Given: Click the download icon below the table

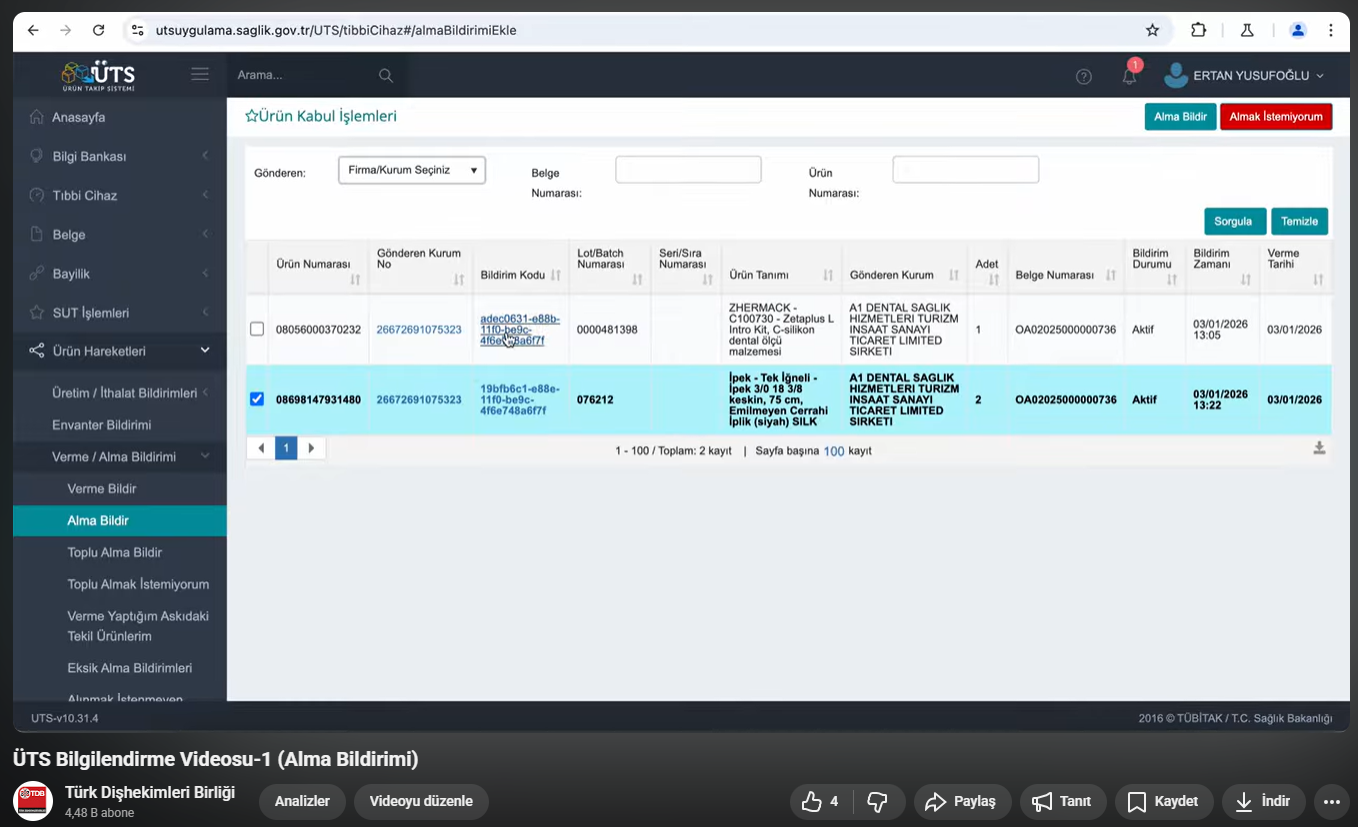Looking at the screenshot, I should (x=1319, y=449).
